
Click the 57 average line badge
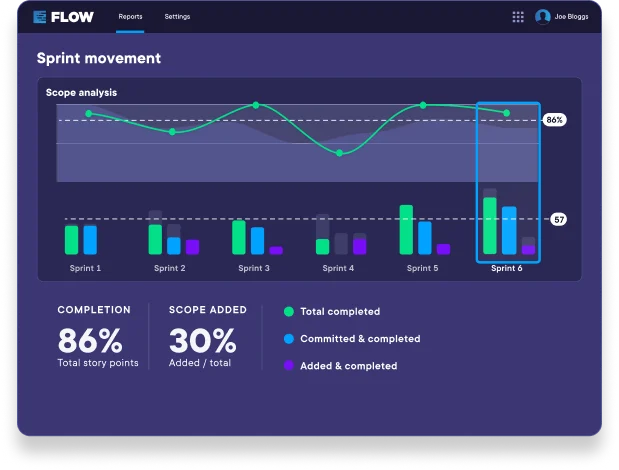[x=558, y=219]
